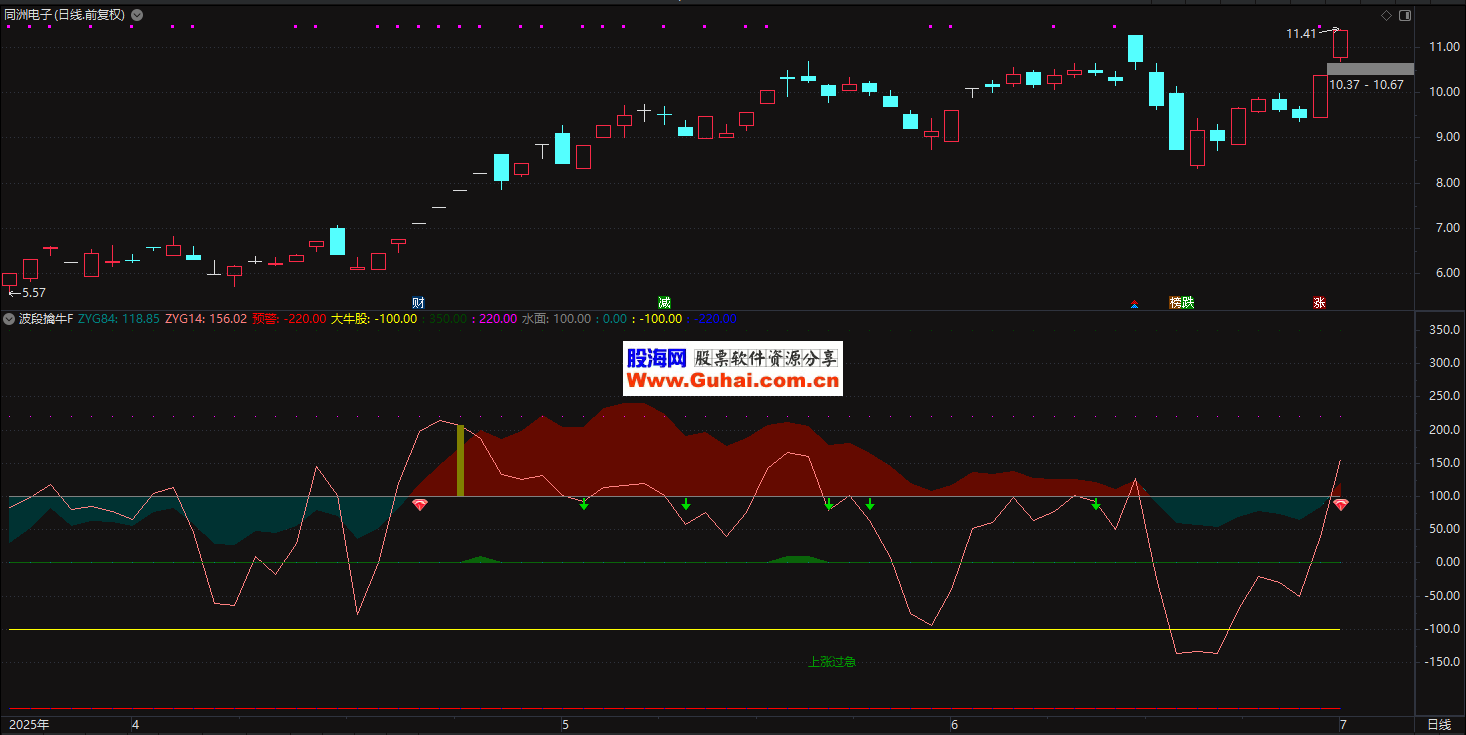Click the red diamond signal near the olive bar
Viewport: 1466px width, 735px height.
click(420, 505)
